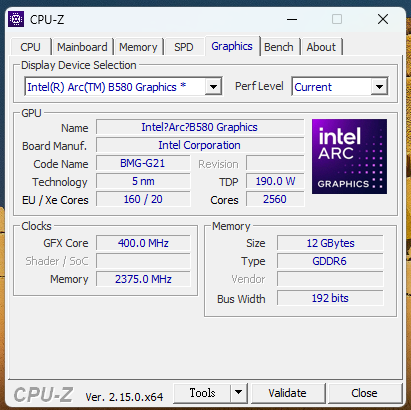This screenshot has height=410, width=411.
Task: Click the Validate button
Action: [287, 393]
